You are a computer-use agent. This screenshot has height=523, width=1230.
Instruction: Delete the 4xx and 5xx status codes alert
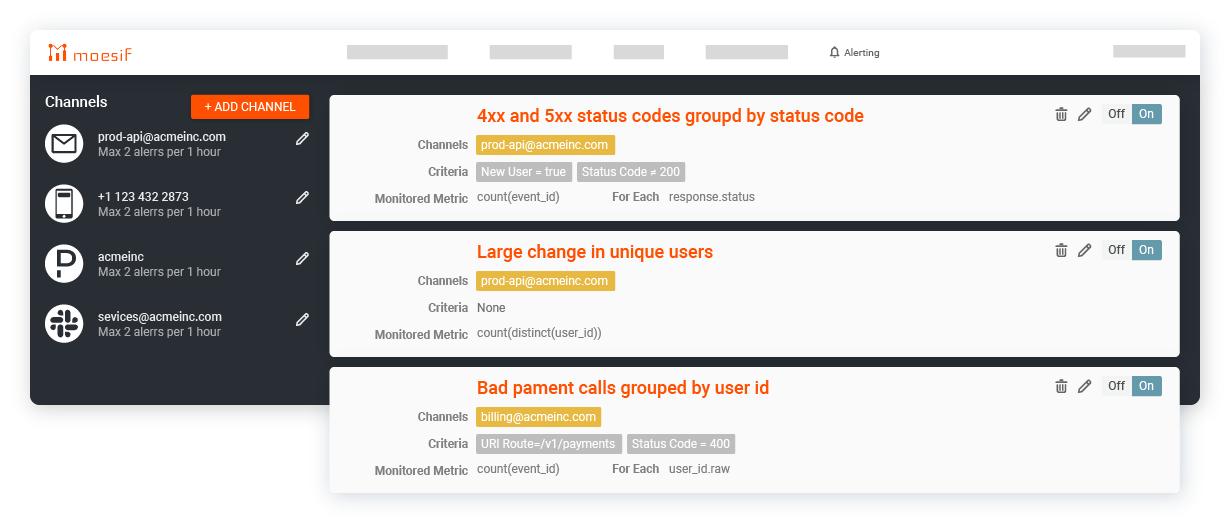(1061, 114)
